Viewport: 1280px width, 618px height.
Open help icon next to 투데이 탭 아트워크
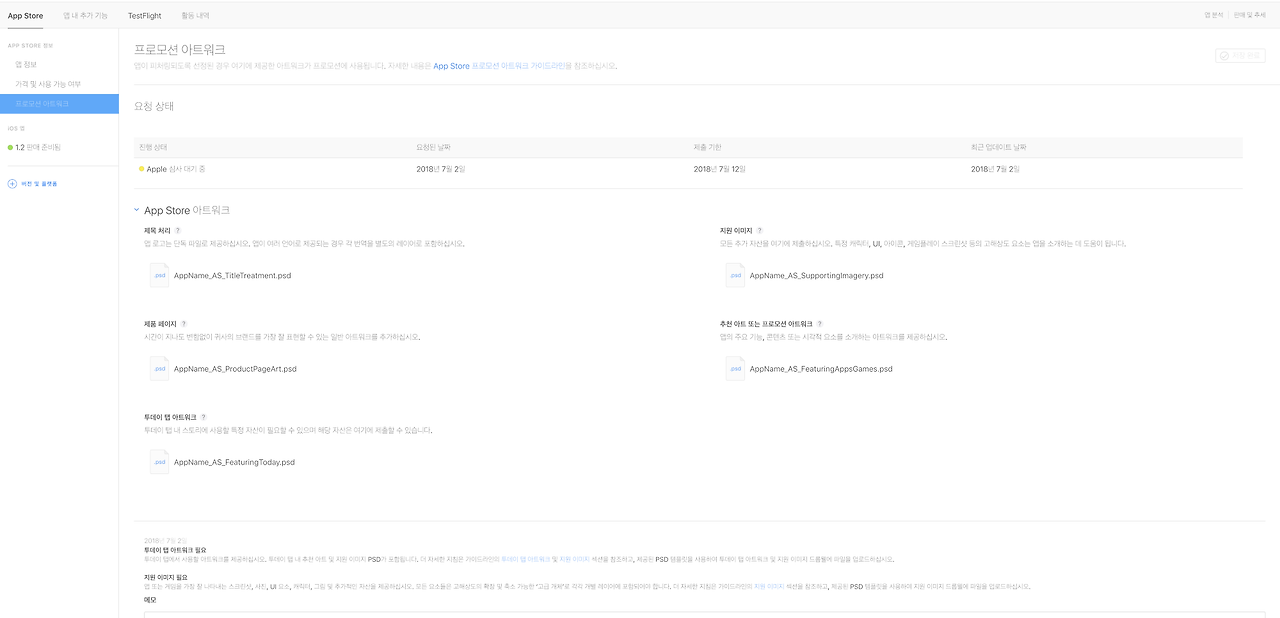[203, 417]
